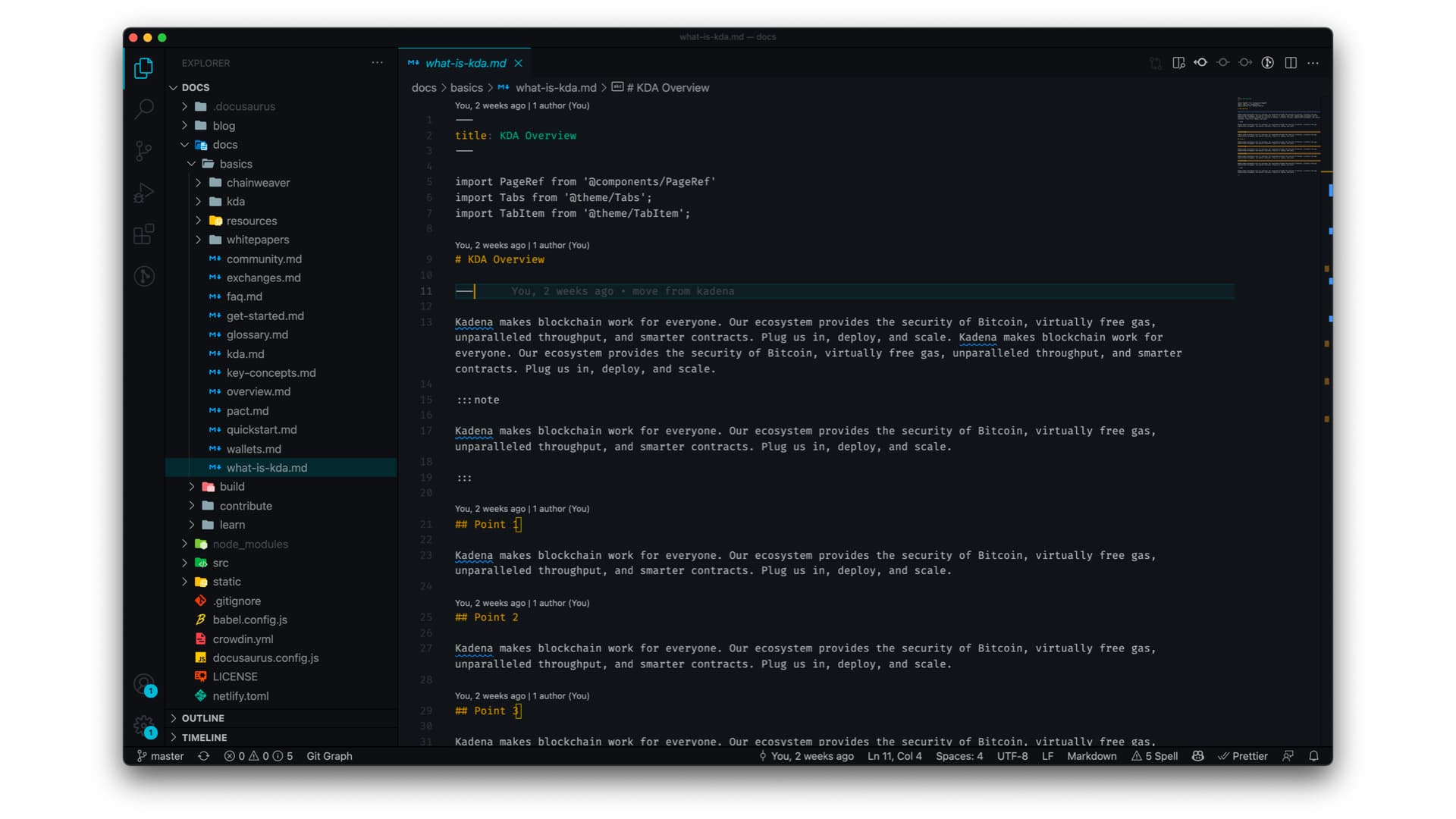This screenshot has height=819, width=1456.
Task: Select Markdown language mode in status bar
Action: [1092, 756]
